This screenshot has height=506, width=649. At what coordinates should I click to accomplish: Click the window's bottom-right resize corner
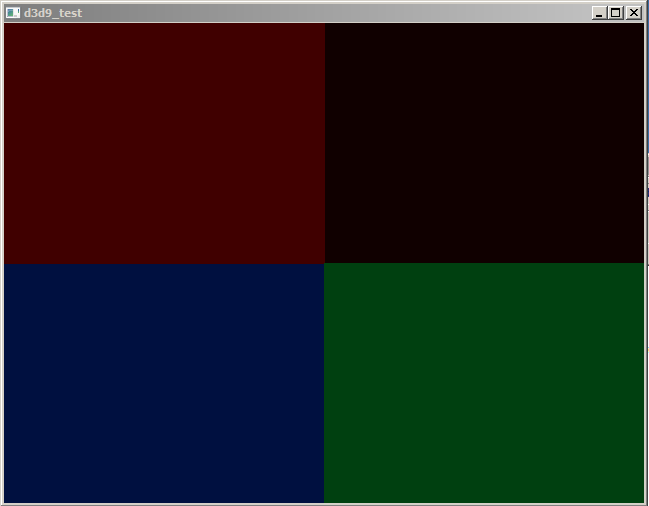pyautogui.click(x=645, y=503)
